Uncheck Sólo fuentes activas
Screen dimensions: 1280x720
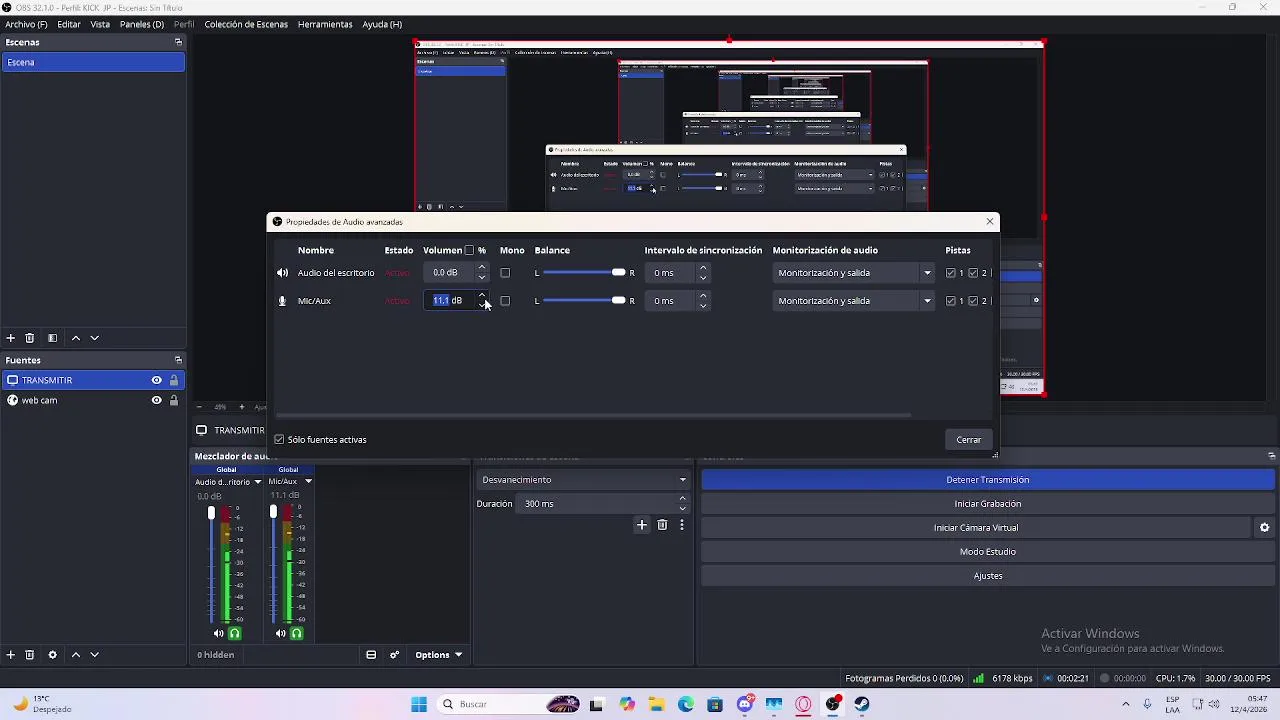tap(279, 440)
